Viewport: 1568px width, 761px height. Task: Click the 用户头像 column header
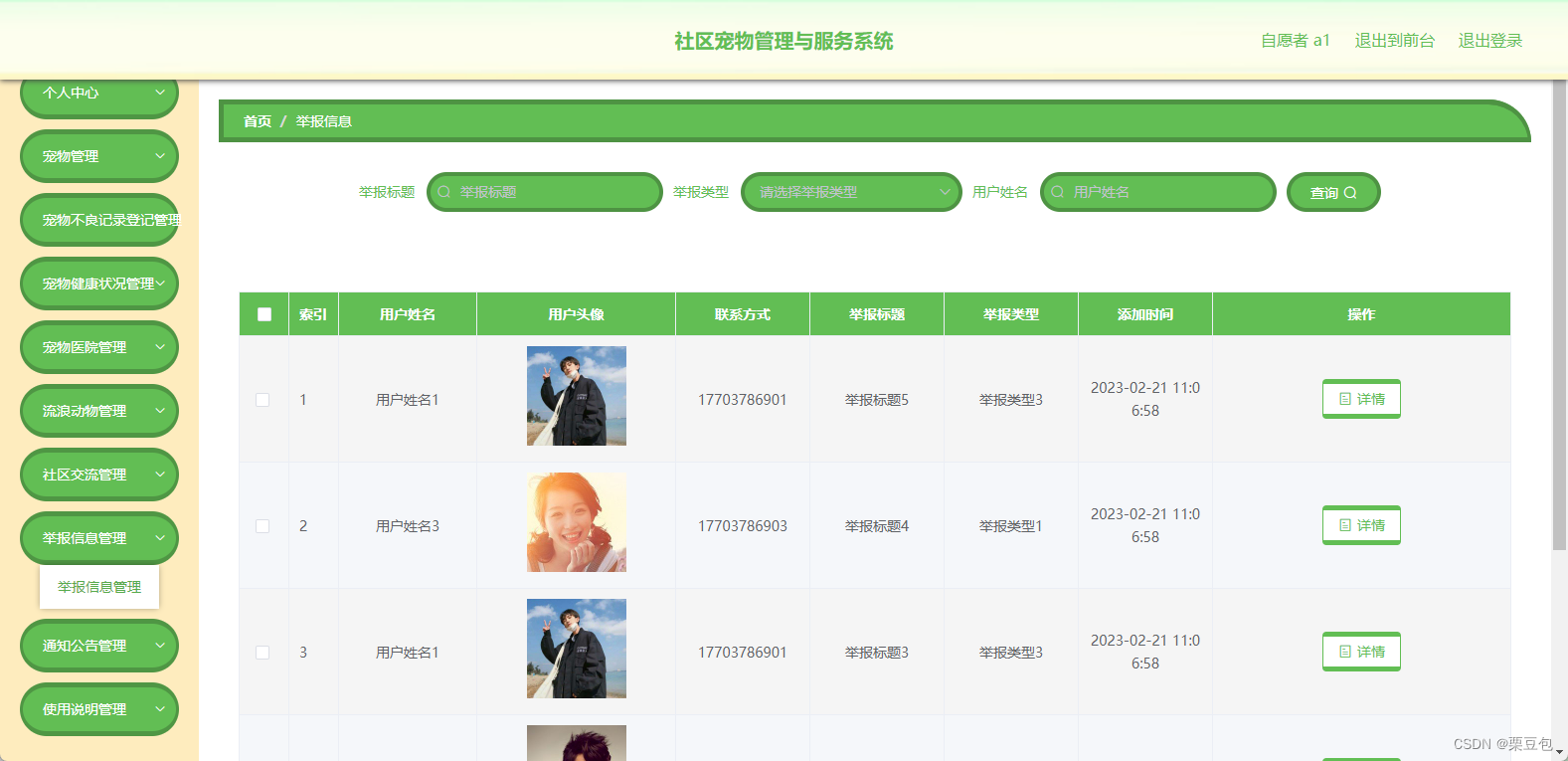(577, 314)
